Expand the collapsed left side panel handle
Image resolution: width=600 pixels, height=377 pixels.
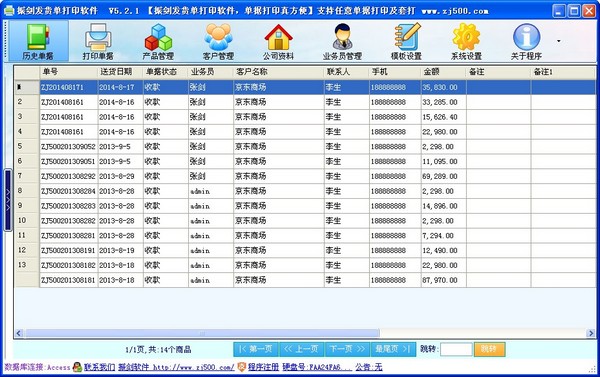pyautogui.click(x=8, y=200)
